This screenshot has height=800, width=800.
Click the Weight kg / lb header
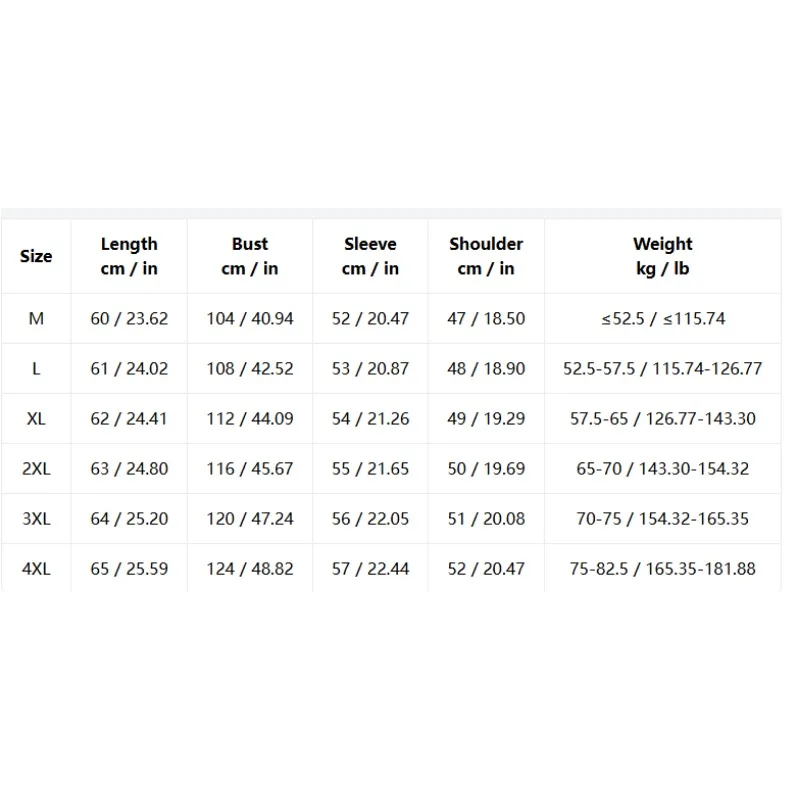click(663, 256)
